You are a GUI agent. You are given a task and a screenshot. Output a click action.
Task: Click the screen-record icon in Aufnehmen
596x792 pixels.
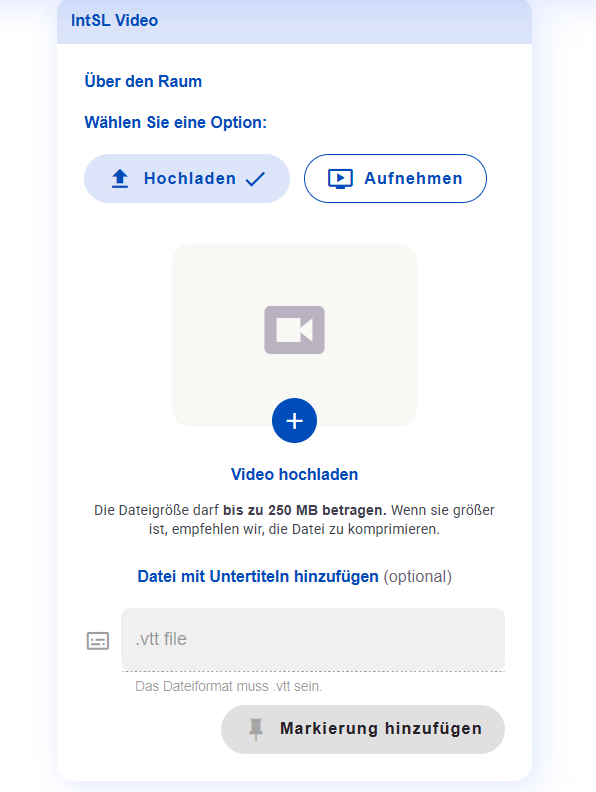(340, 179)
